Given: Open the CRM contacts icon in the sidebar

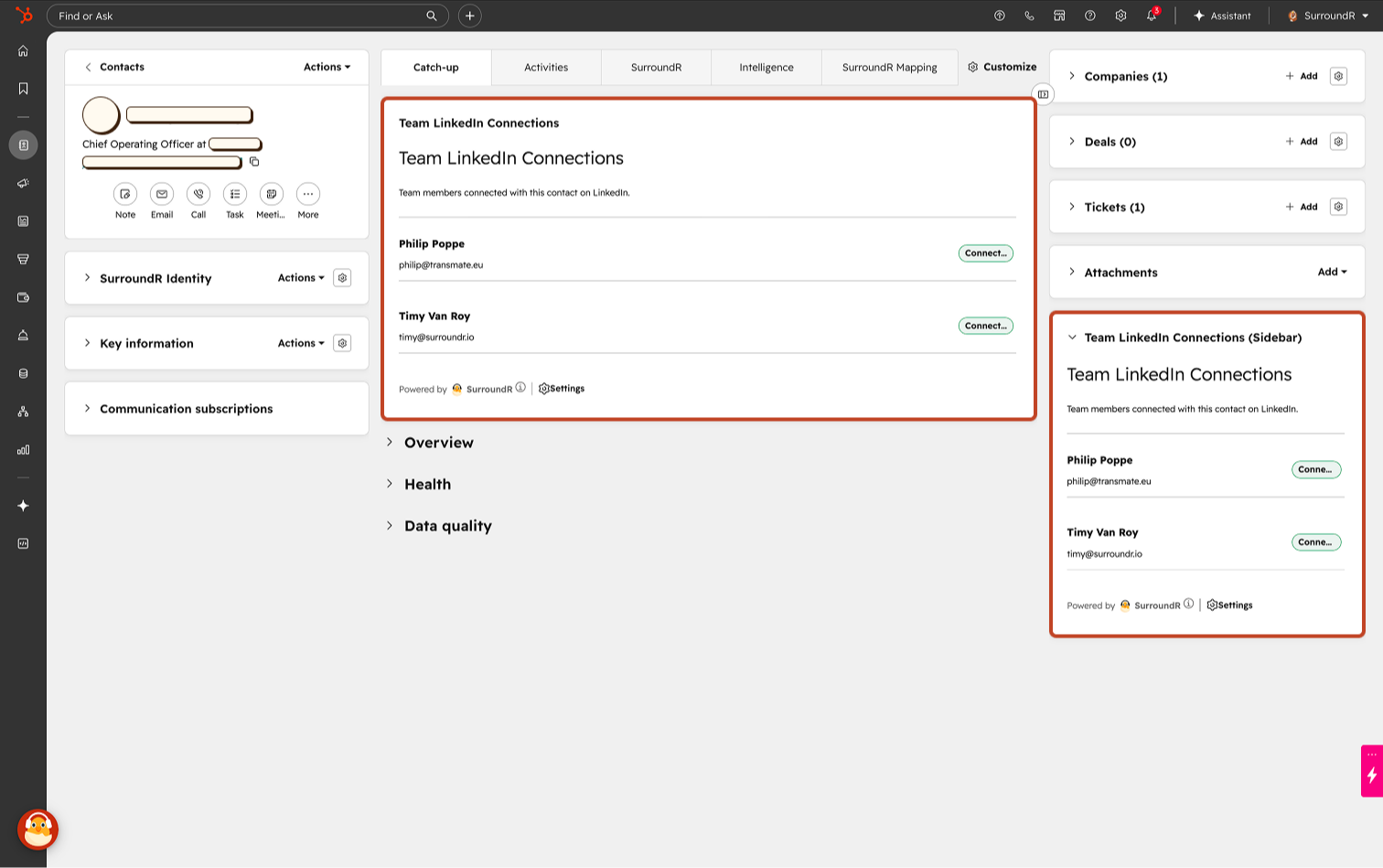Looking at the screenshot, I should tap(23, 145).
